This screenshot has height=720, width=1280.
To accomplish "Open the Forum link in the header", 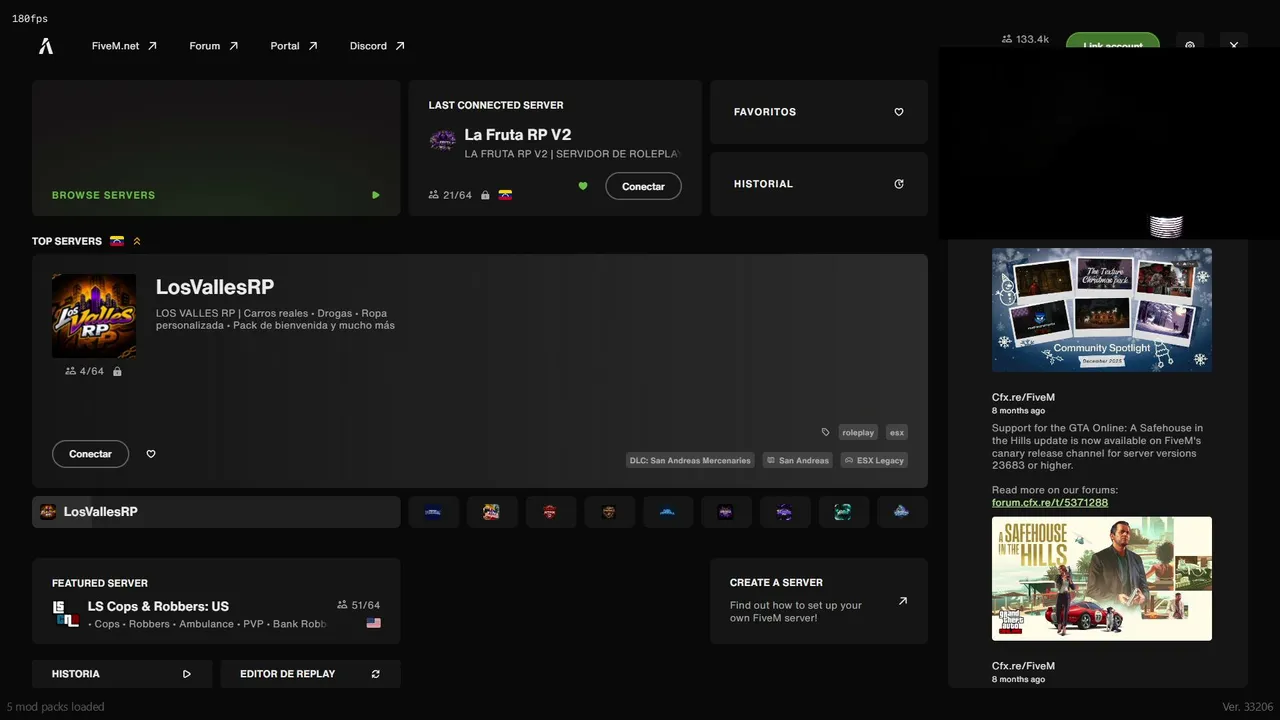I will 214,46.
